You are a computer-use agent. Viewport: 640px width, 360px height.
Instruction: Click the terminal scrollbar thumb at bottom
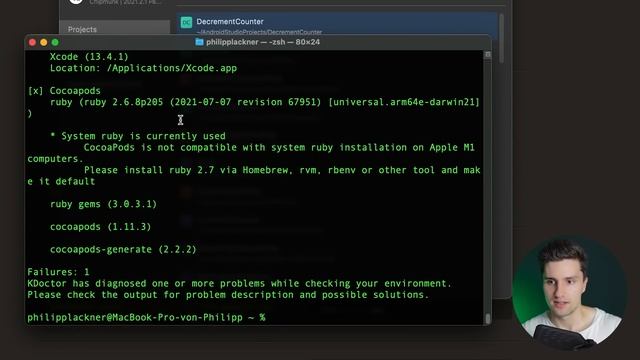coord(487,318)
